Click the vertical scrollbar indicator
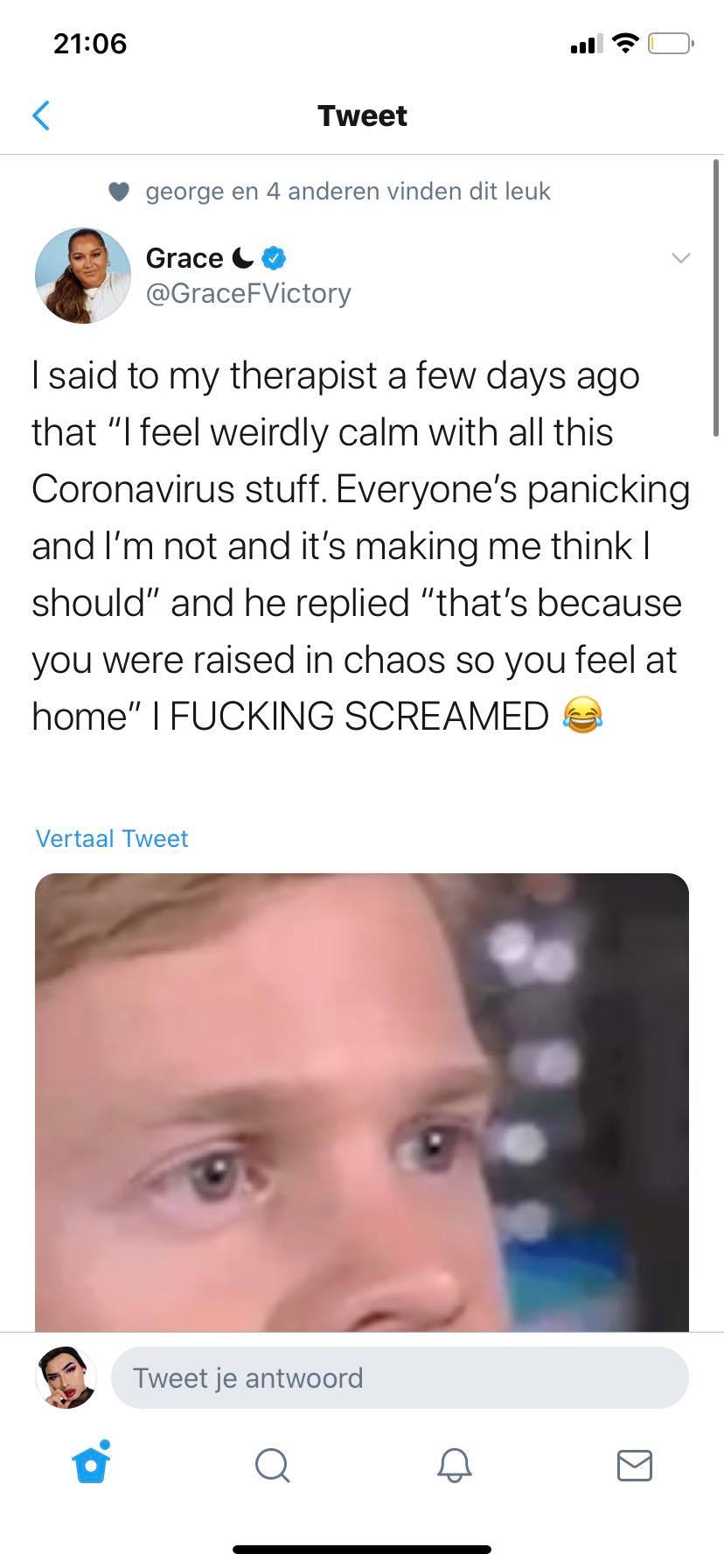Viewport: 724px width, 1568px height. pos(716,297)
